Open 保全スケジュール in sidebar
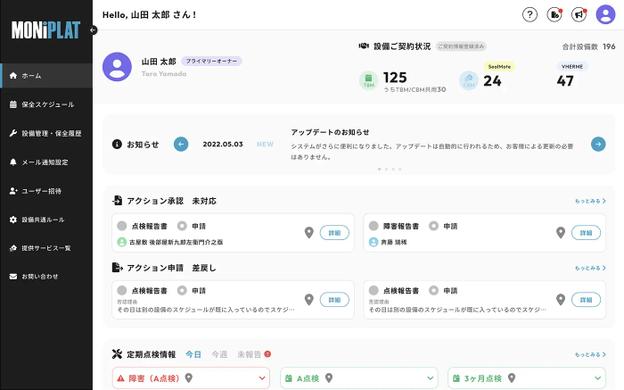624x390 pixels. coord(46,104)
